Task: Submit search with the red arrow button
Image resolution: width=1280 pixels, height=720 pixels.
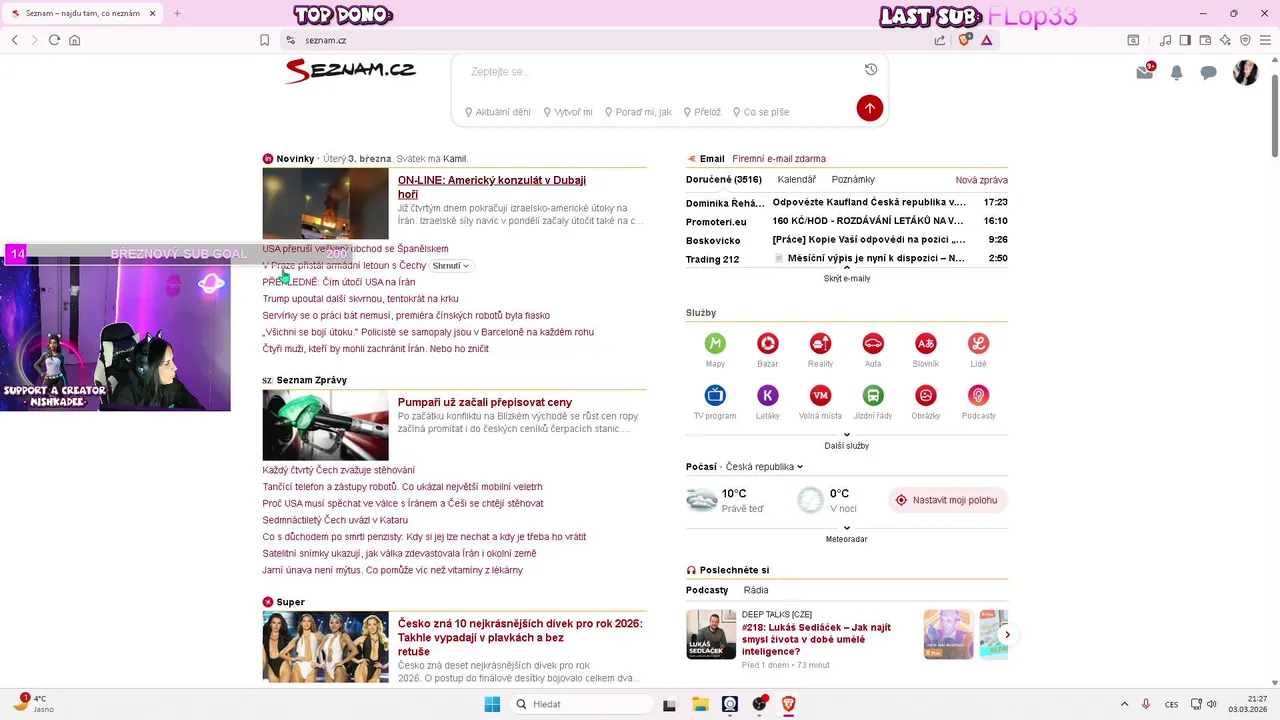Action: pyautogui.click(x=870, y=108)
